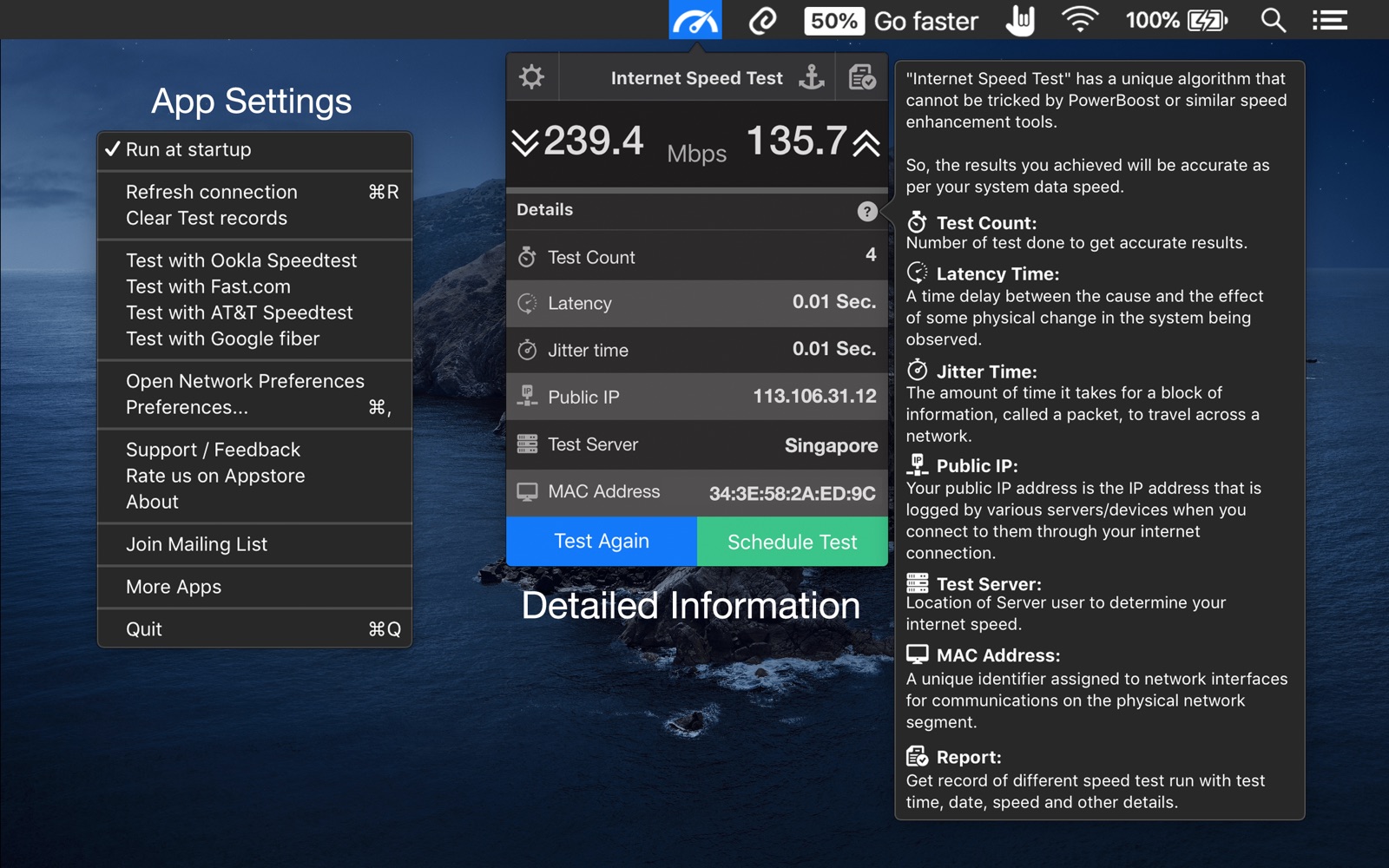Select Refresh connection menu entry
The width and height of the screenshot is (1389, 868).
[254, 192]
